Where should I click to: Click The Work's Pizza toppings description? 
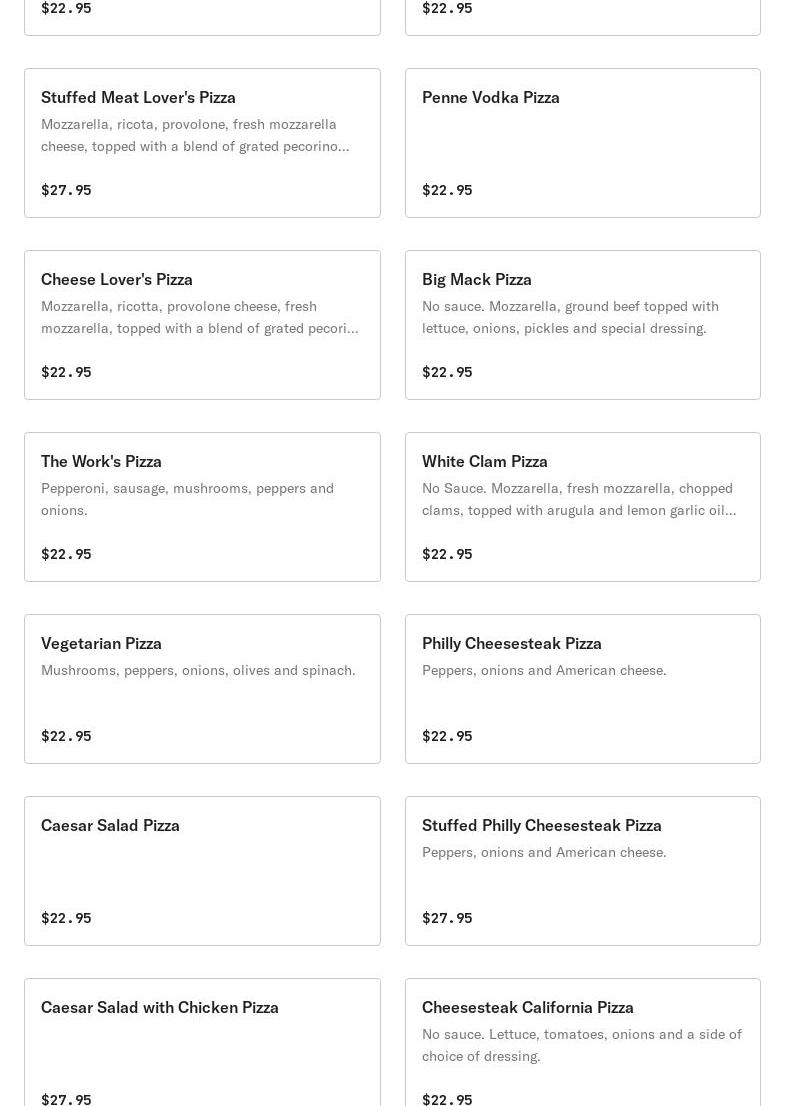pos(187,499)
